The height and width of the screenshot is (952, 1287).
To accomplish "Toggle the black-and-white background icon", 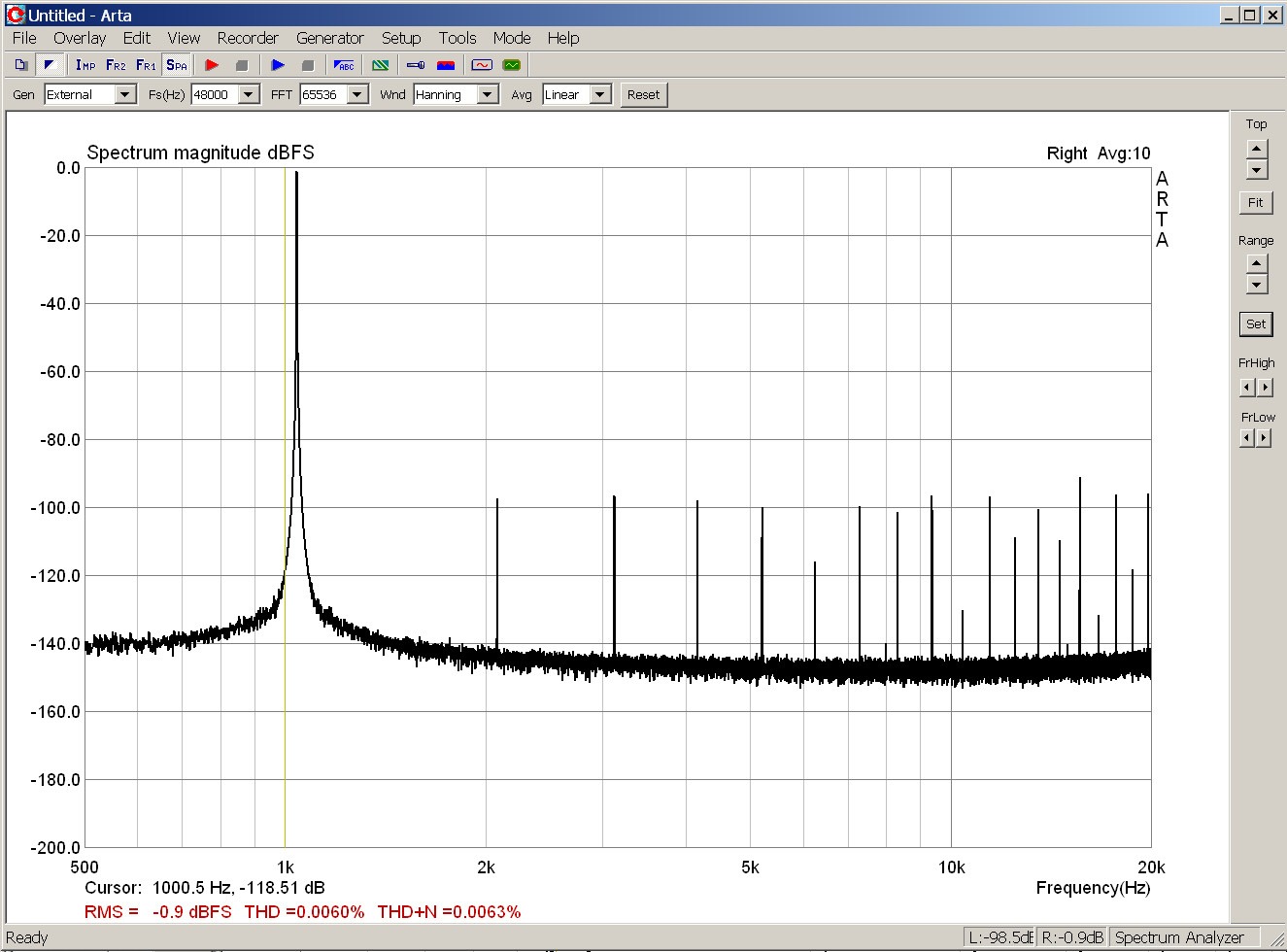I will pos(50,65).
